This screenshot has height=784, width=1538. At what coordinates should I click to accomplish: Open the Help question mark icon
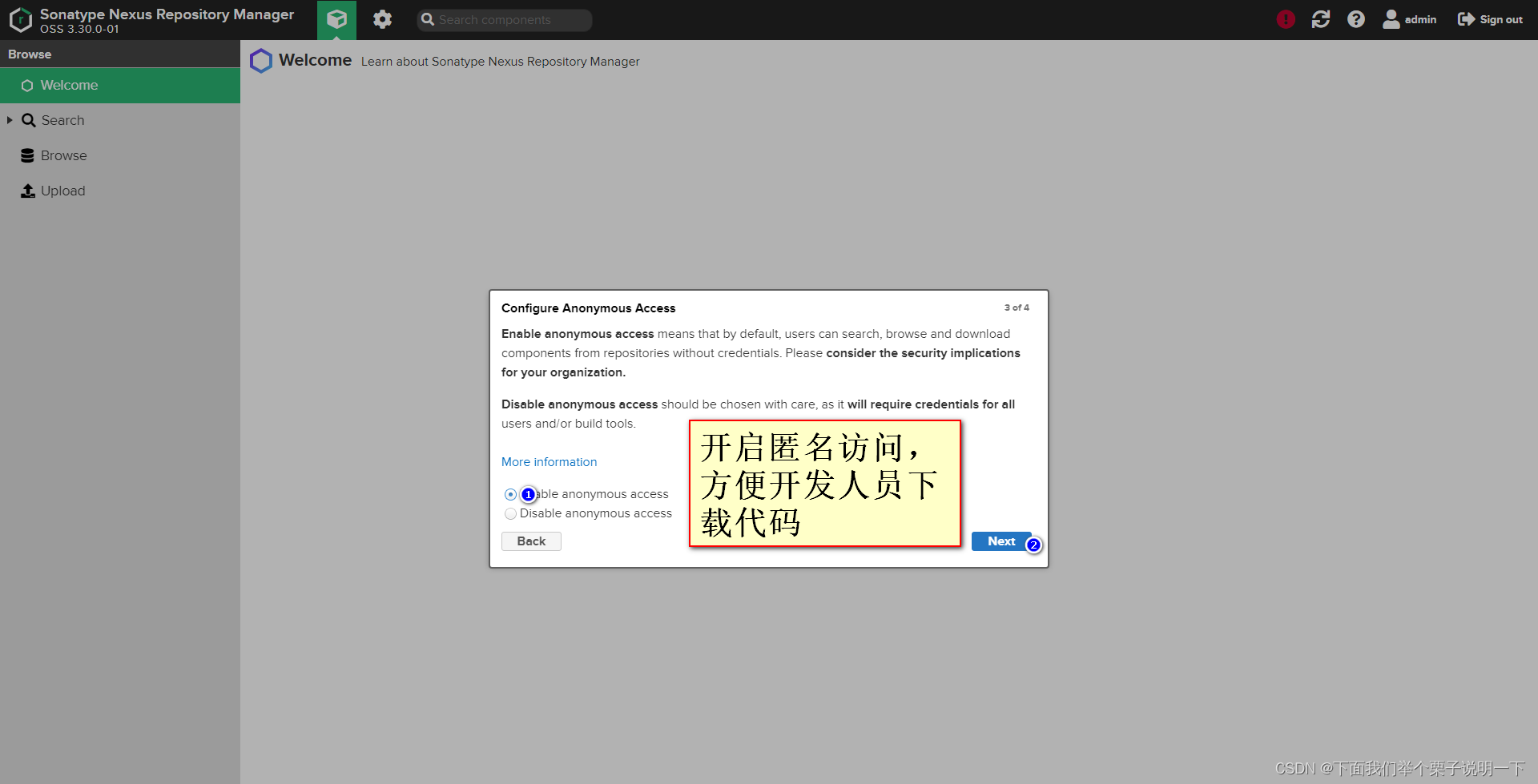[x=1355, y=19]
